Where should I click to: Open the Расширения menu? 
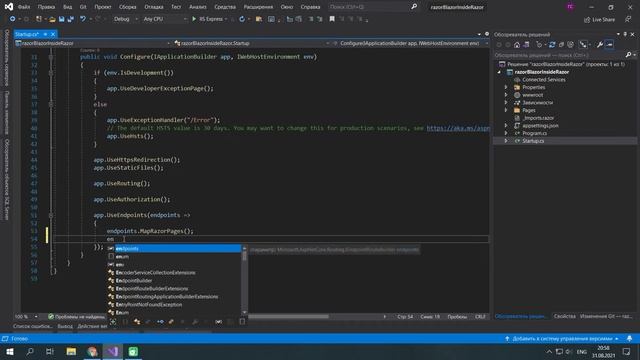point(258,7)
